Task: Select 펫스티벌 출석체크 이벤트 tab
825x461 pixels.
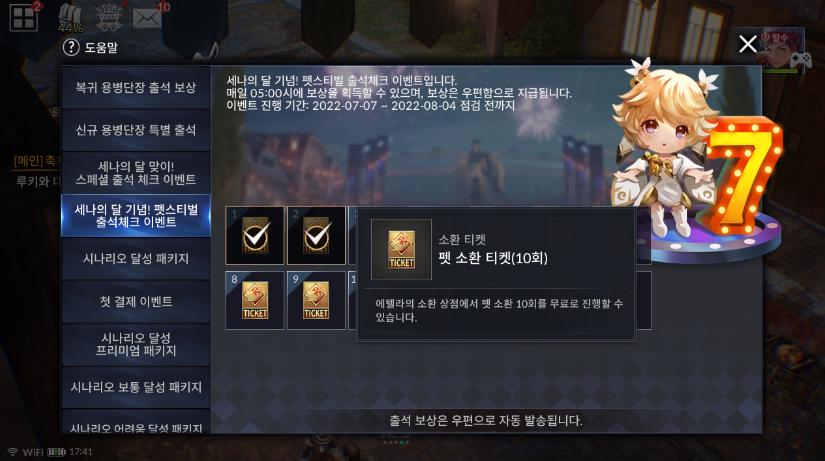Action: click(x=136, y=216)
